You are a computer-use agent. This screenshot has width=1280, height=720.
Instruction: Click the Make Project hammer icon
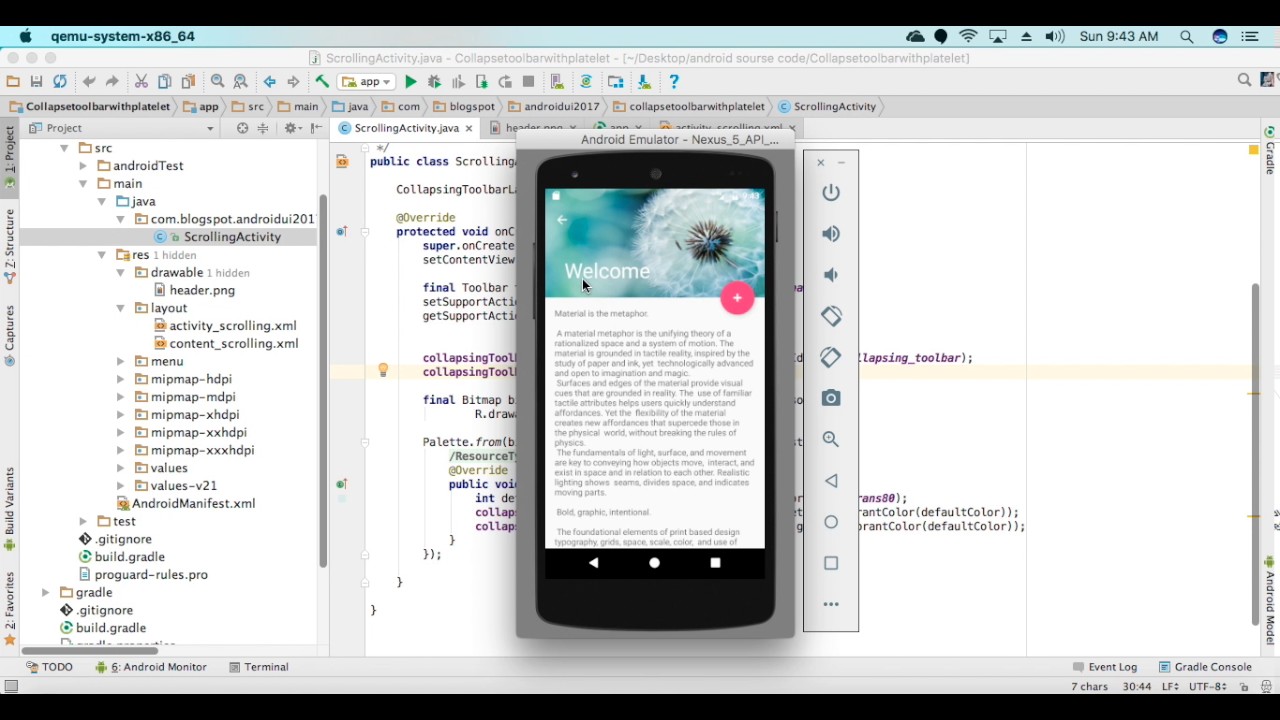click(322, 82)
